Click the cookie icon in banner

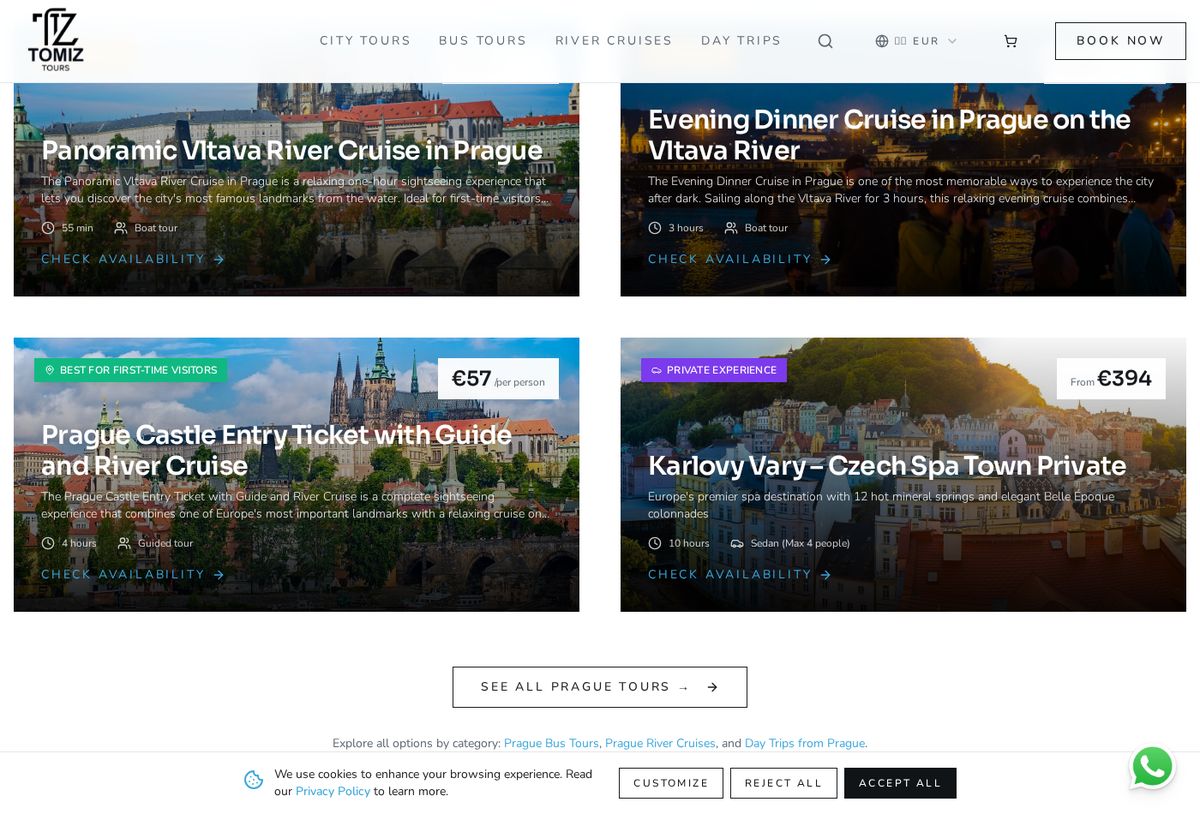click(254, 780)
